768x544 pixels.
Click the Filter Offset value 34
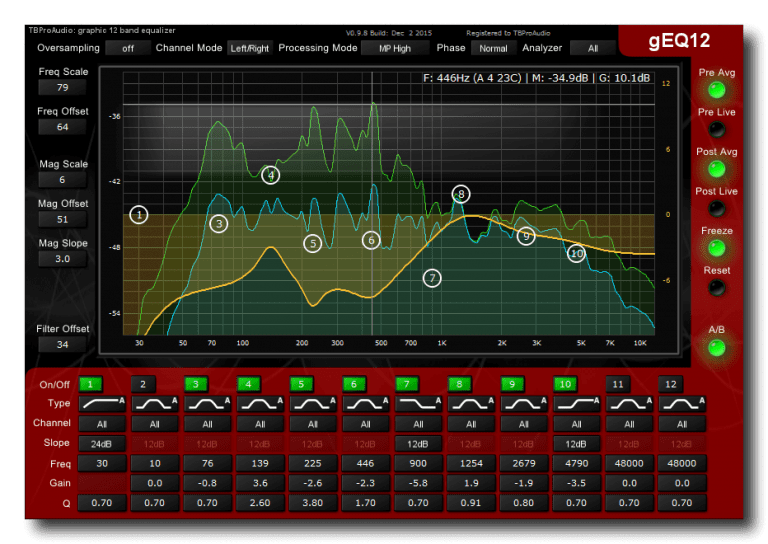[63, 344]
